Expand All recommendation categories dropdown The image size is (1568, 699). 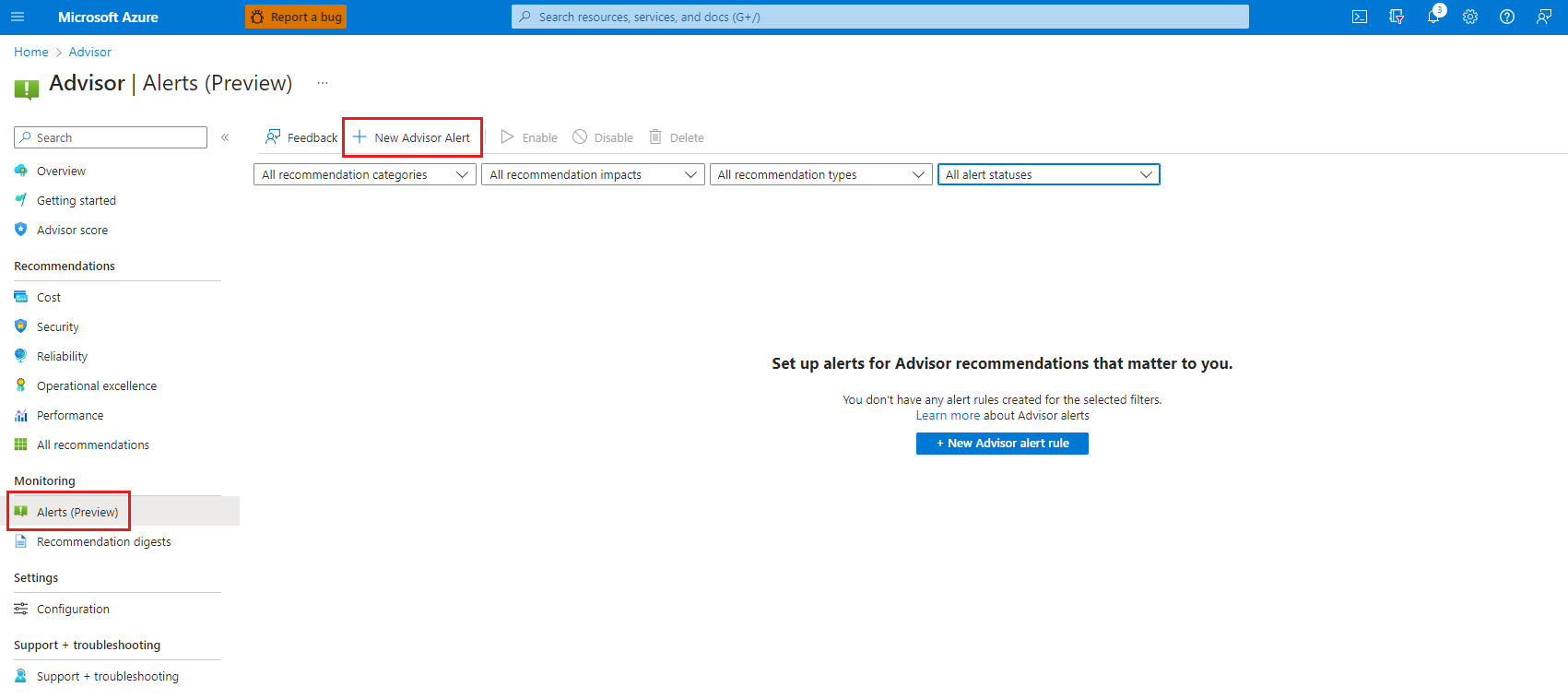(x=365, y=174)
